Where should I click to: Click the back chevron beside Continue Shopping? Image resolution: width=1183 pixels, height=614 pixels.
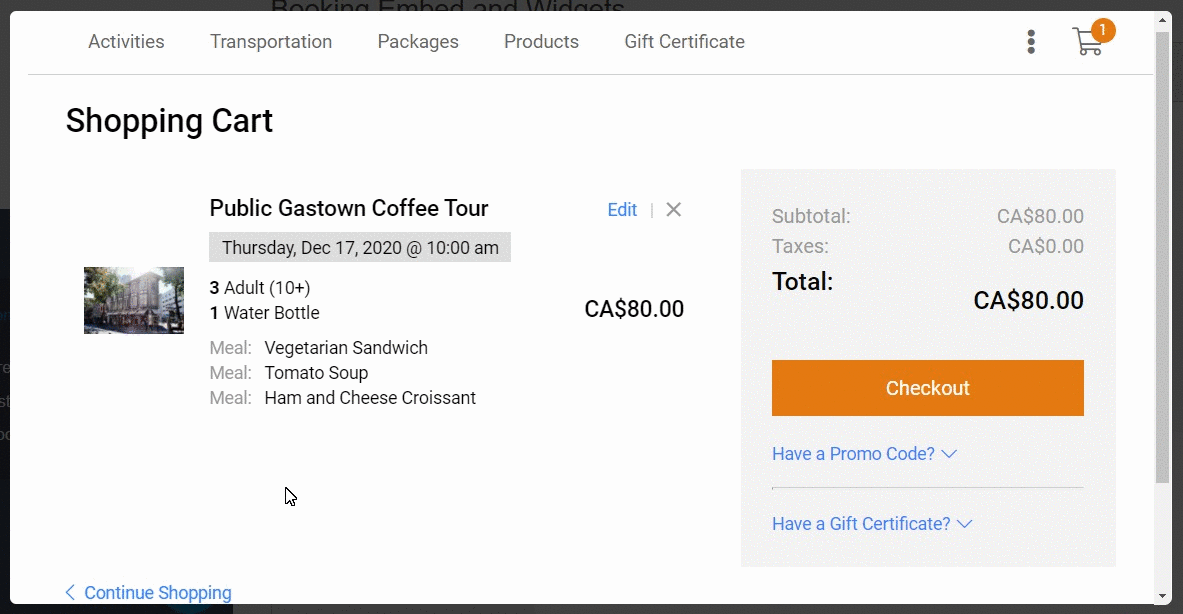coord(70,592)
